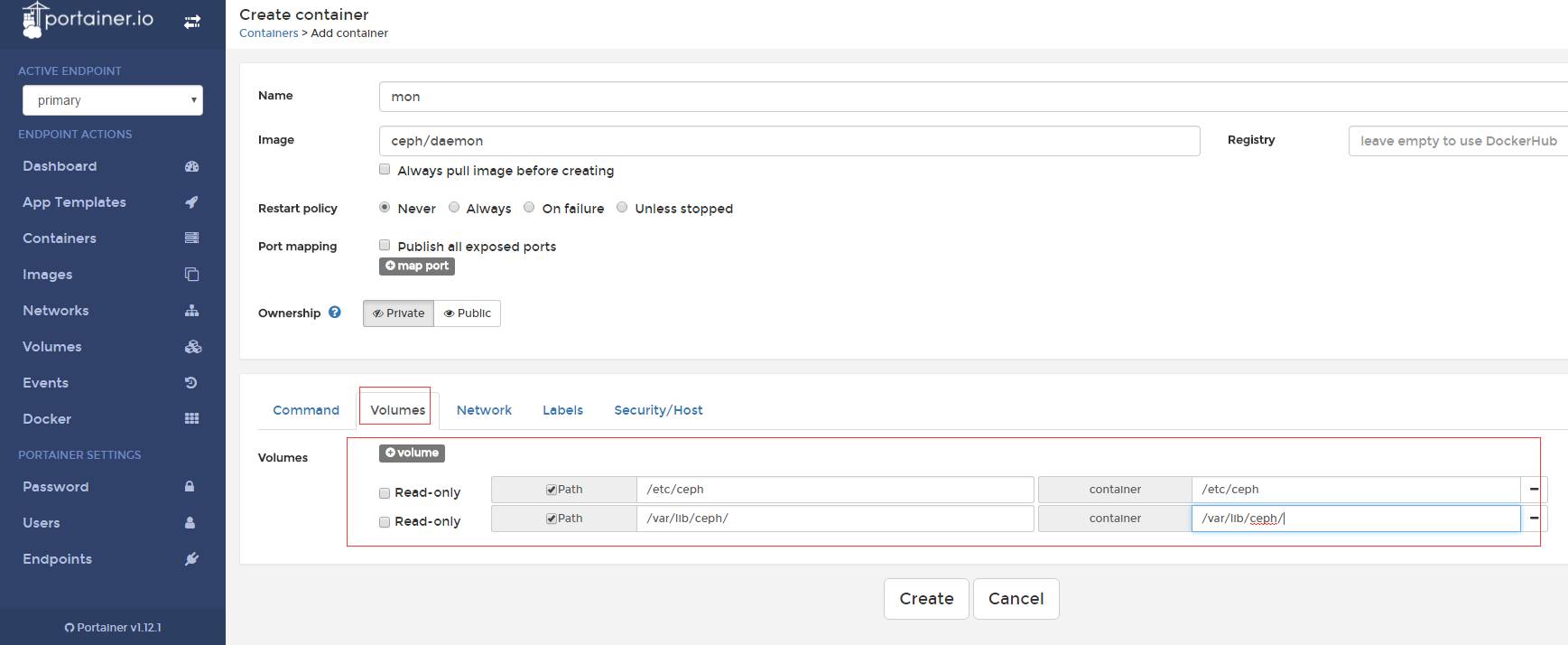Check Publish all exposed ports
1568x645 pixels.
385,246
